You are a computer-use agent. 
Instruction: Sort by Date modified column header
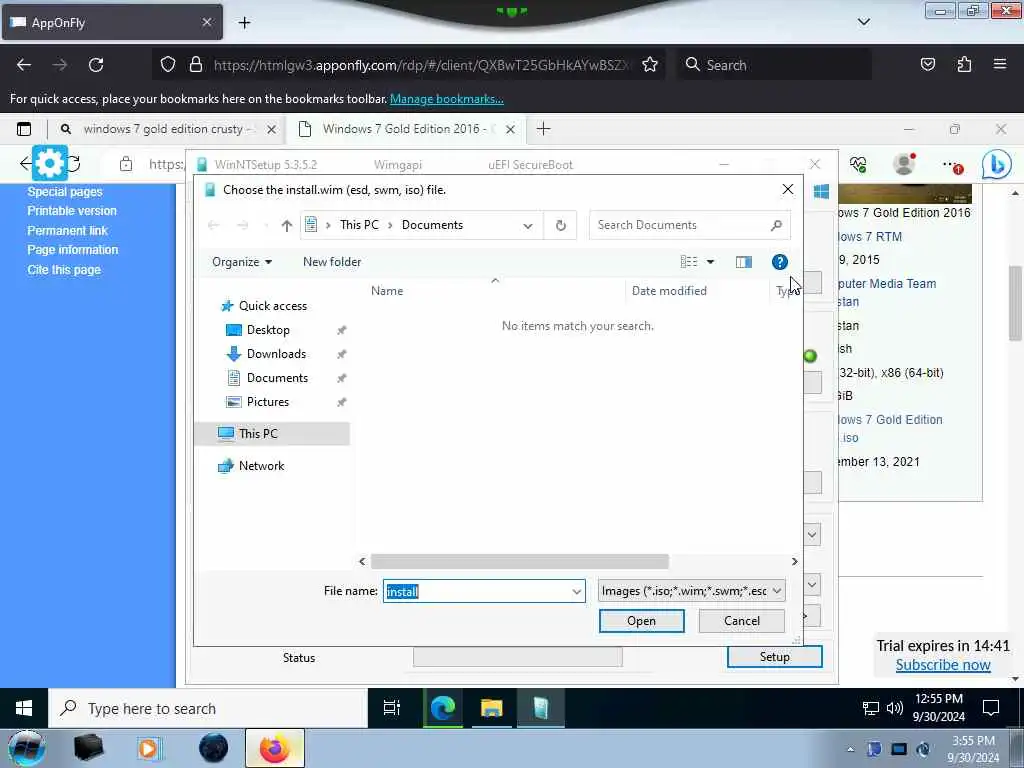click(x=669, y=291)
